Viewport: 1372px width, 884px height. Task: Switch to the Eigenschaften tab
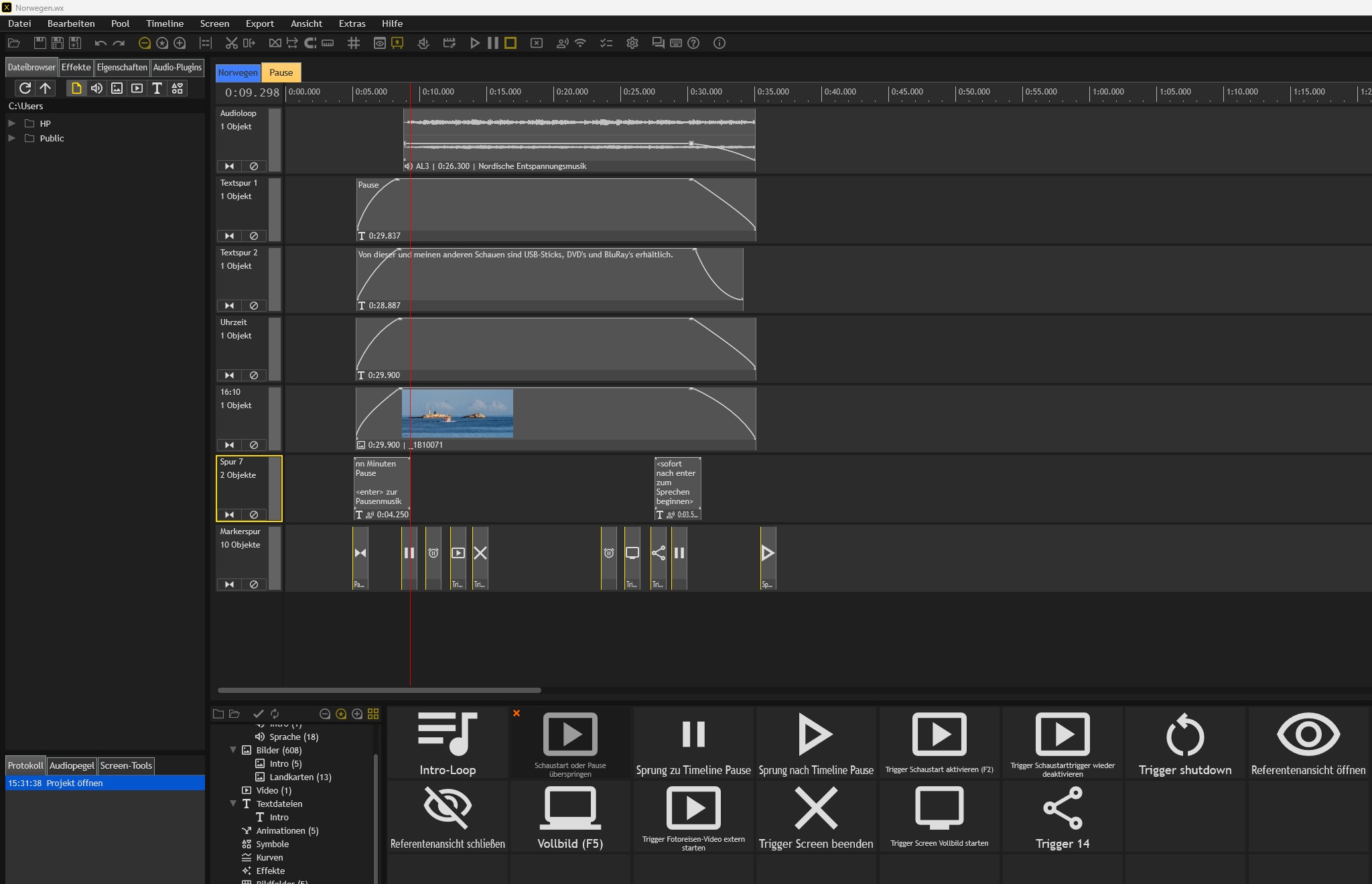pos(122,67)
